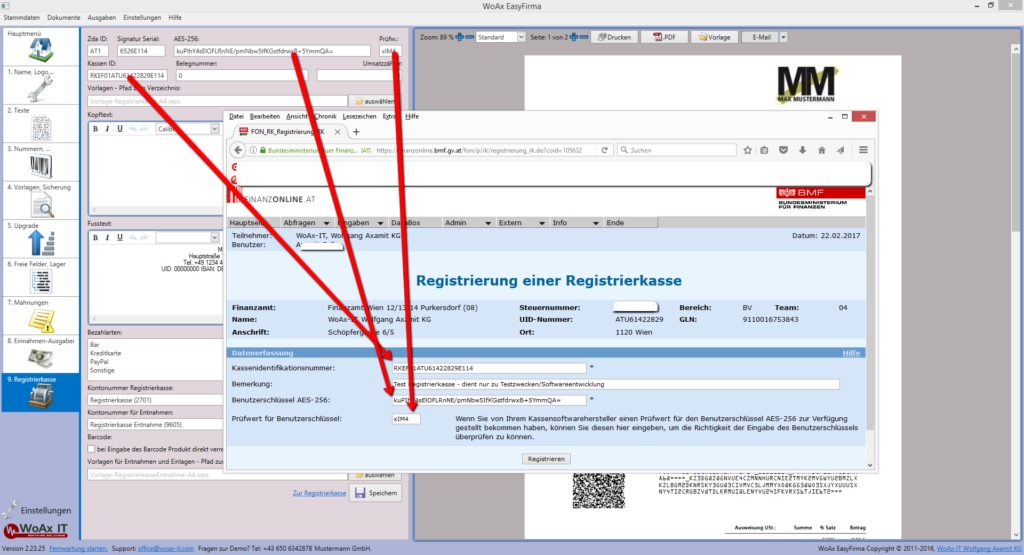This screenshot has width=1024, height=555.
Task: Apply bold in Fusstext editor toolbar
Action: tap(95, 238)
